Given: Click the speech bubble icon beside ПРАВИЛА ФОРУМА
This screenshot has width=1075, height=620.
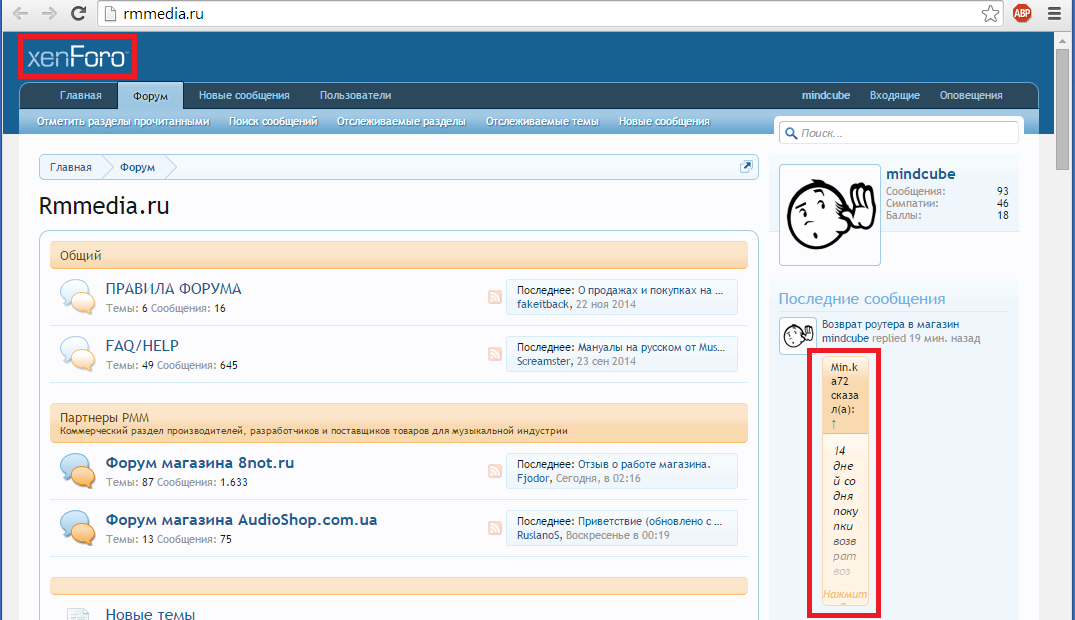Looking at the screenshot, I should [x=77, y=297].
